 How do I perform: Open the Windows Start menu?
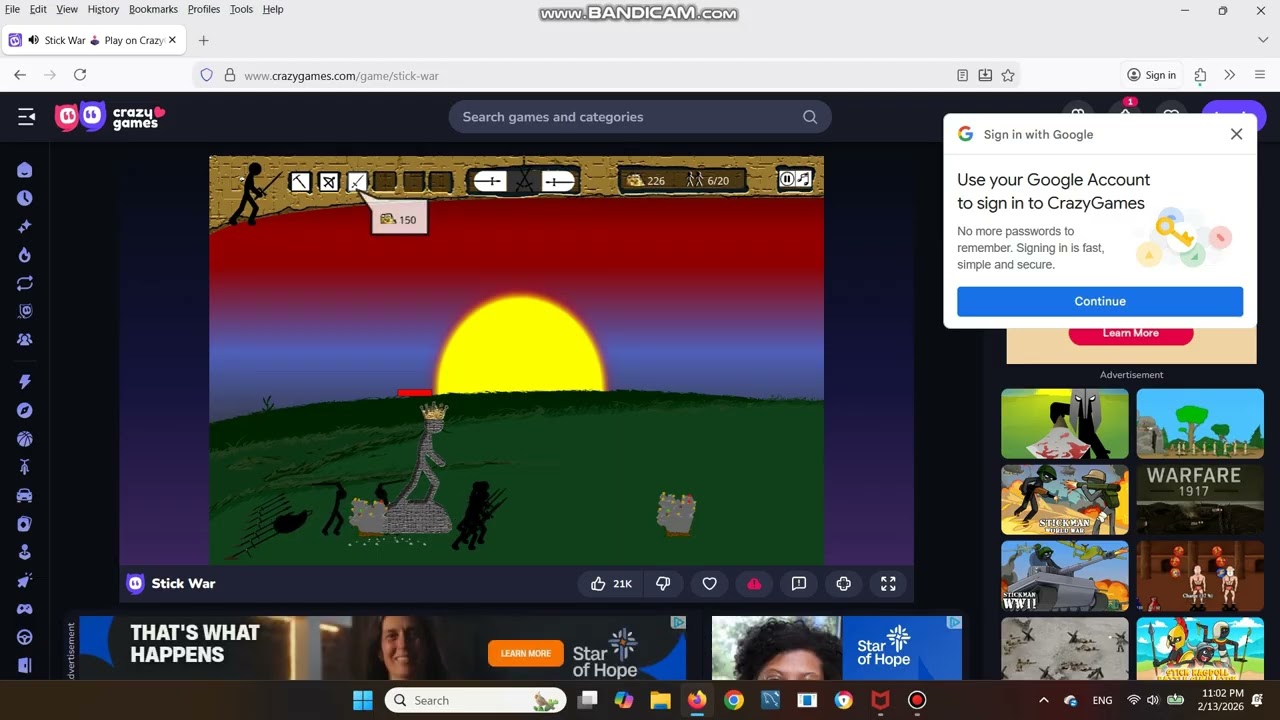tap(362, 700)
